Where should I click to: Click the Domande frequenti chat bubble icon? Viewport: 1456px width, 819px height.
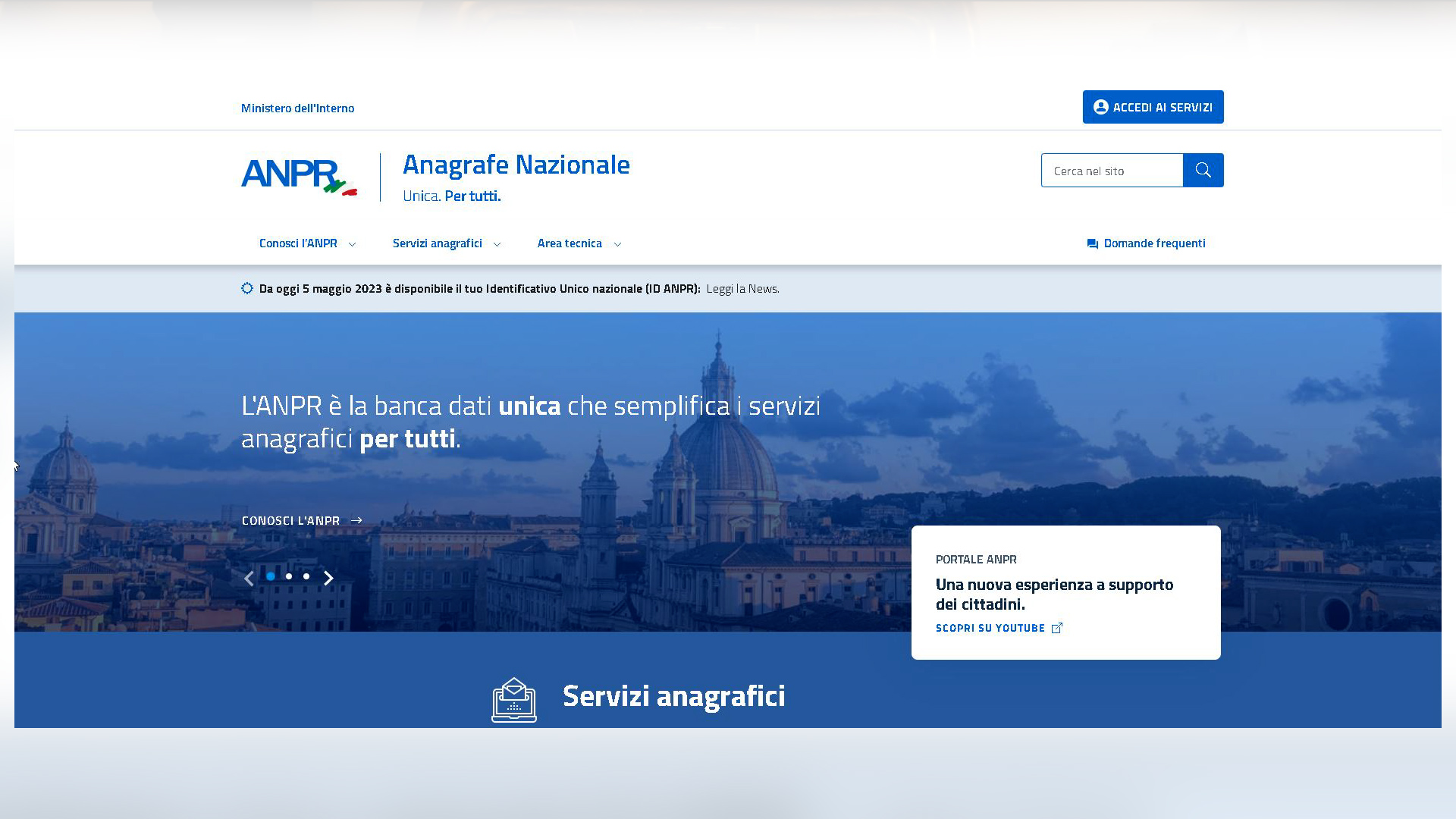tap(1092, 244)
